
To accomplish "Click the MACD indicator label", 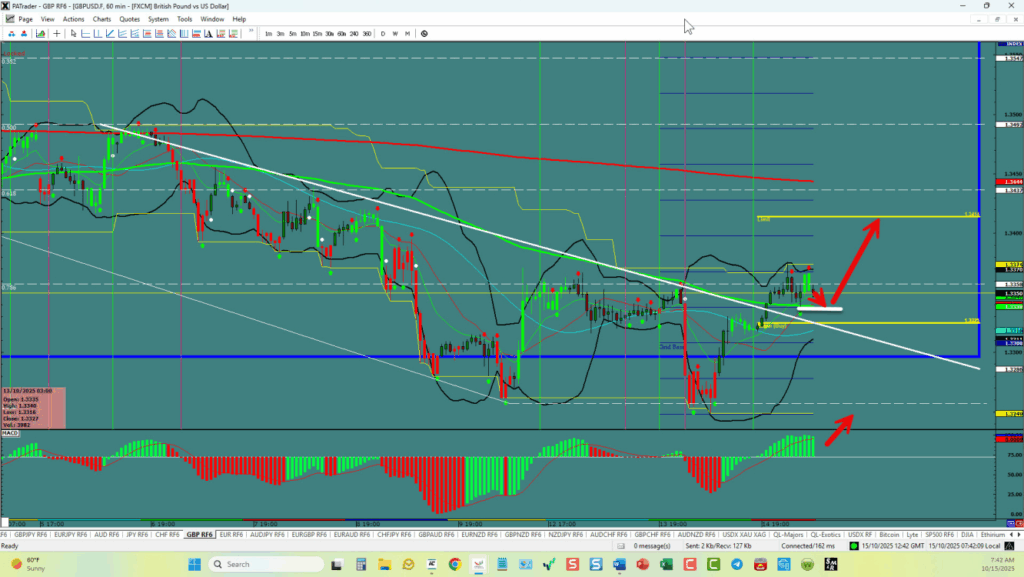I will pos(10,433).
